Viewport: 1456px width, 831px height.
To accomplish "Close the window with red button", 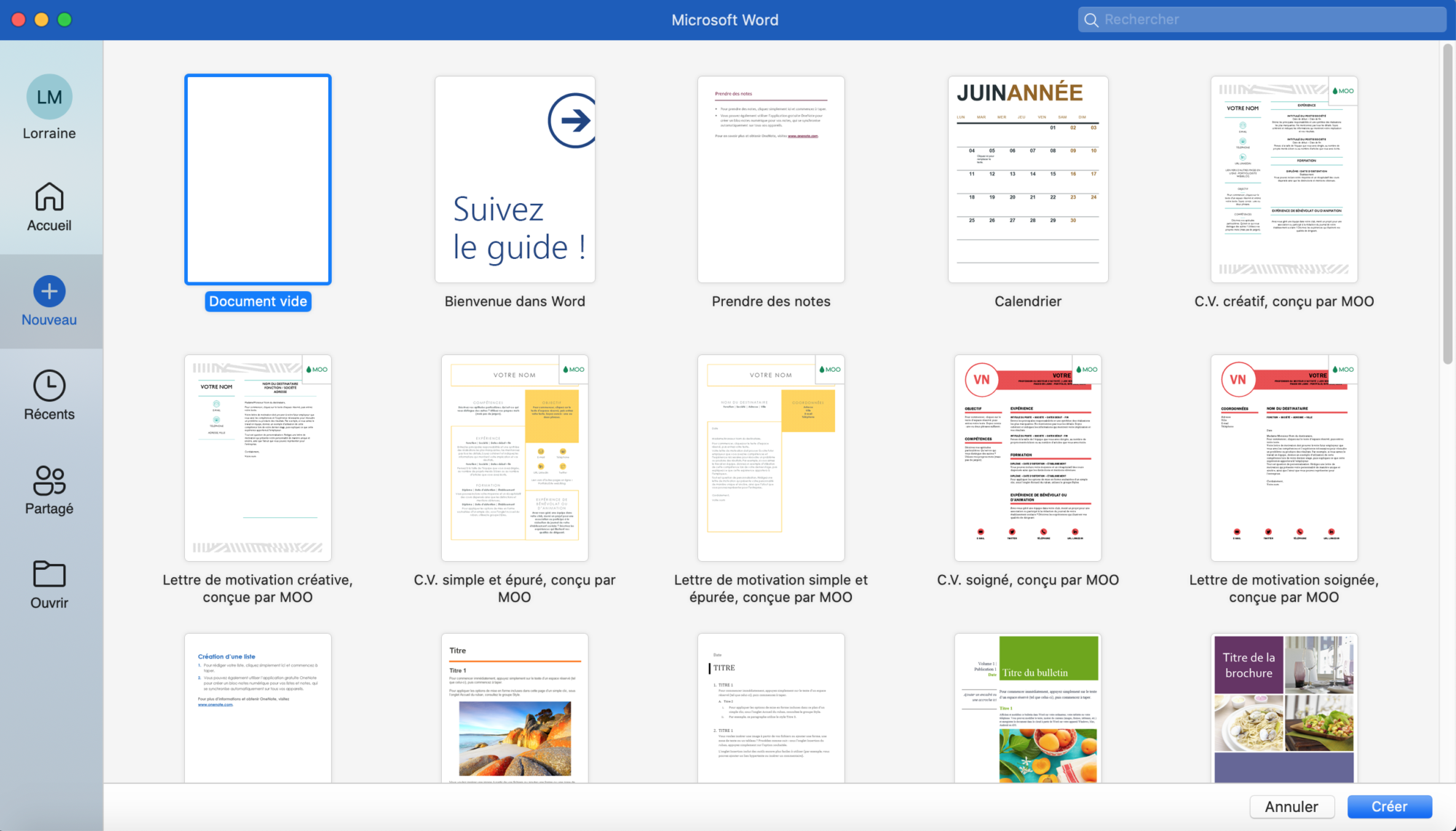I will pos(19,20).
